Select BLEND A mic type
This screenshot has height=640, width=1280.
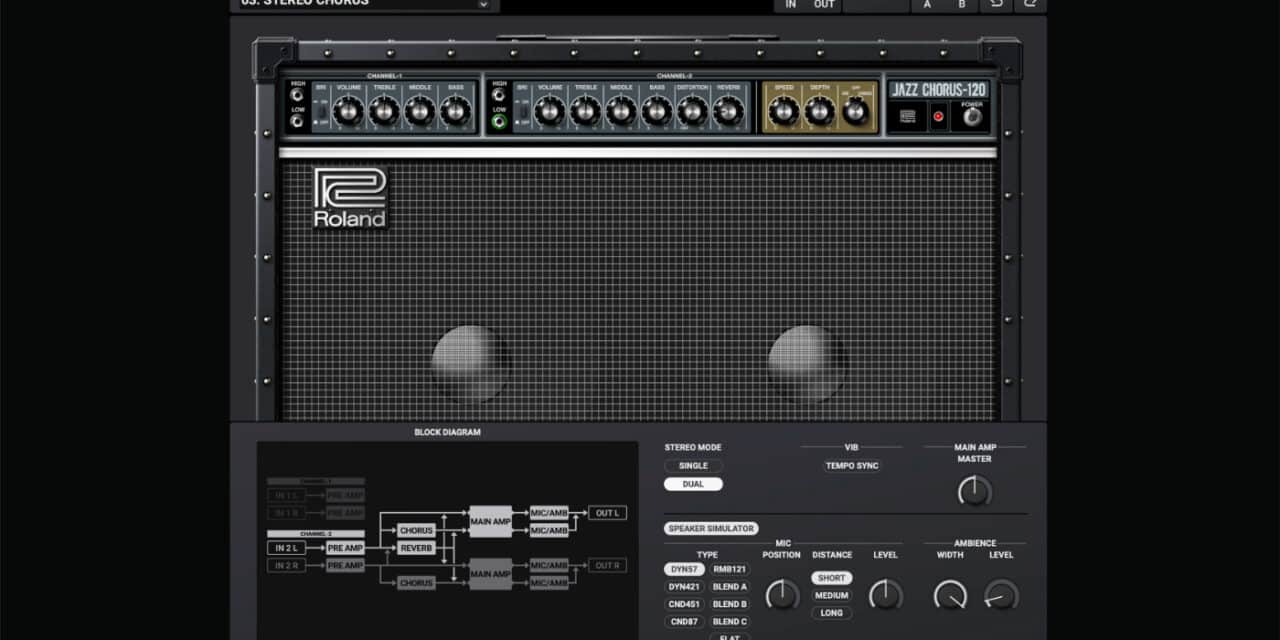[x=730, y=587]
